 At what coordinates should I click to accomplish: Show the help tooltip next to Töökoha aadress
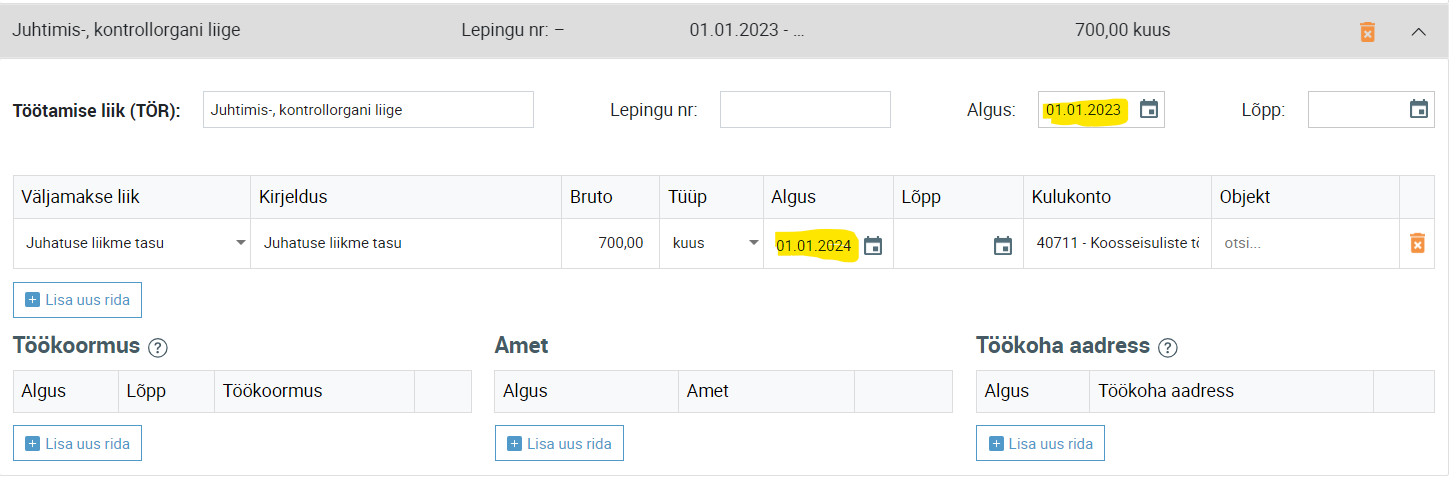[1168, 348]
